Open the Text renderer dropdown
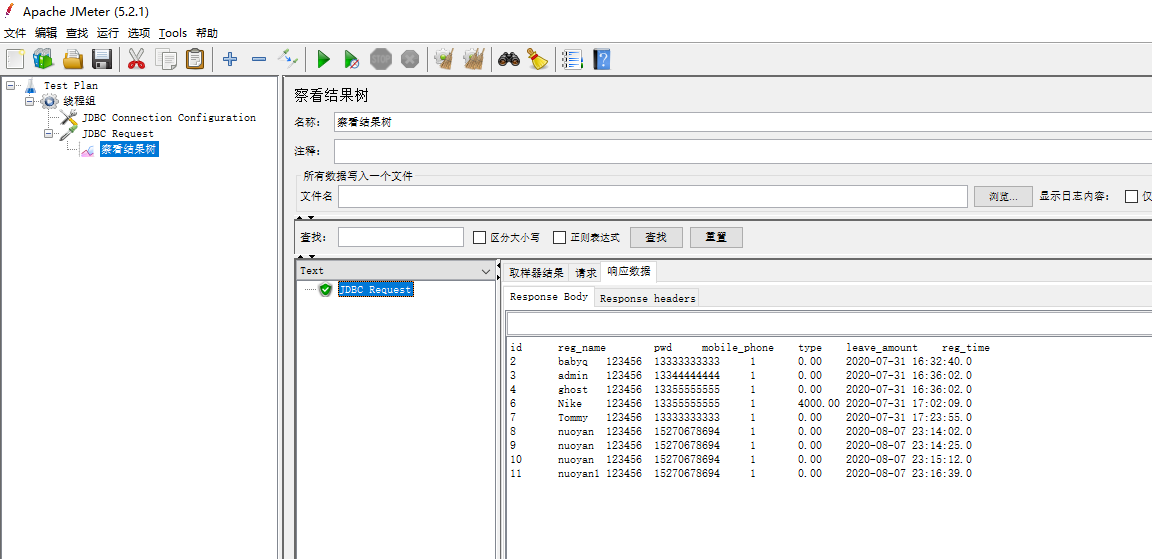This screenshot has height=559, width=1152. pyautogui.click(x=486, y=271)
